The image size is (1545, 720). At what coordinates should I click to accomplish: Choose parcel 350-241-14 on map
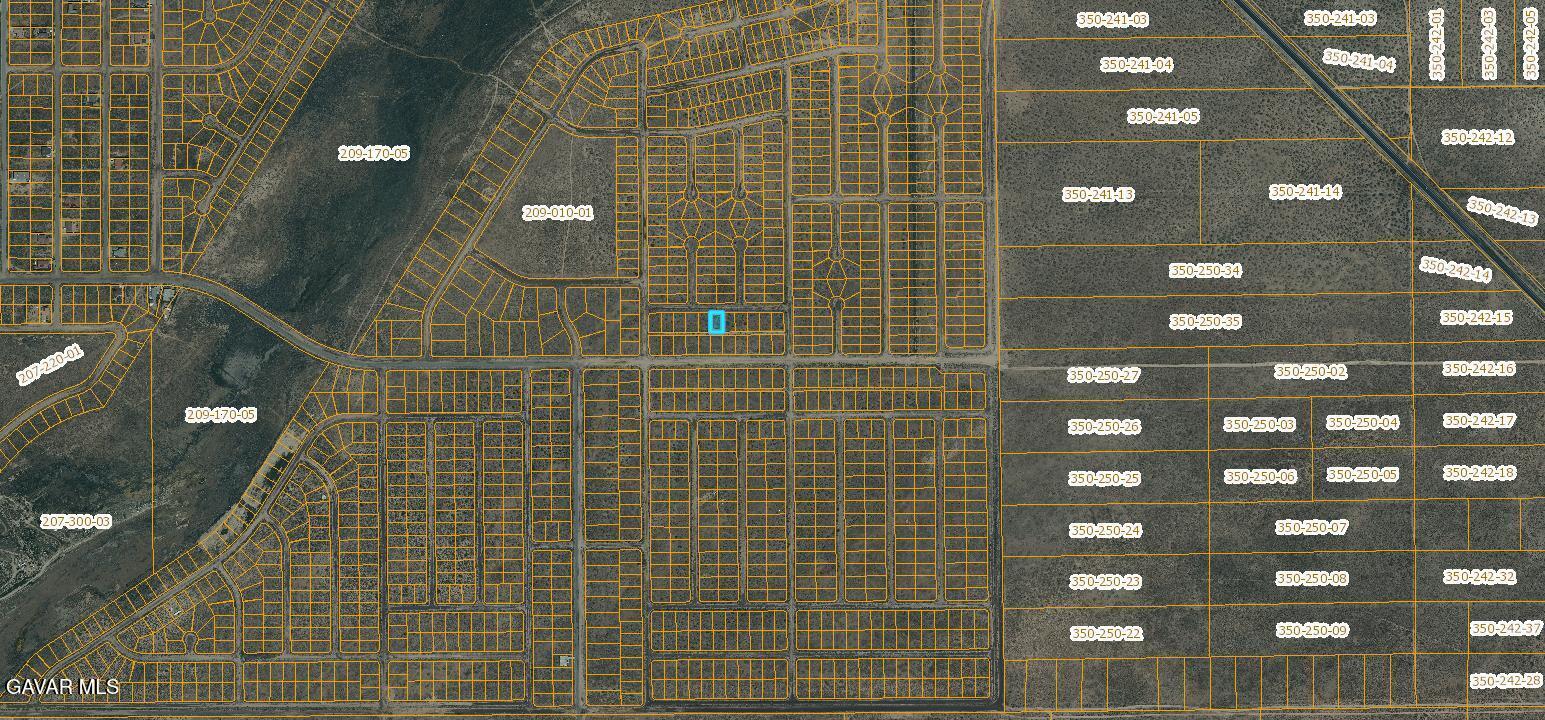pos(1305,192)
